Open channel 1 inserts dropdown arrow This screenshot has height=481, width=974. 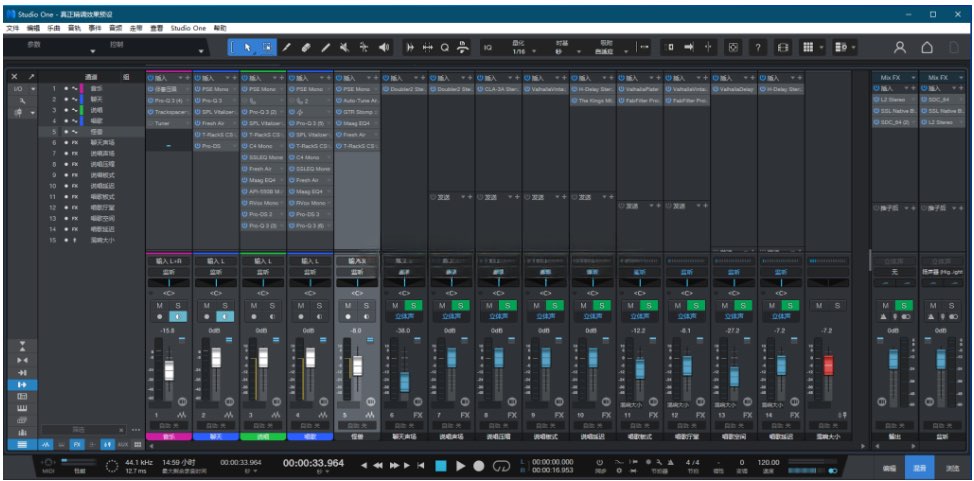[x=181, y=78]
